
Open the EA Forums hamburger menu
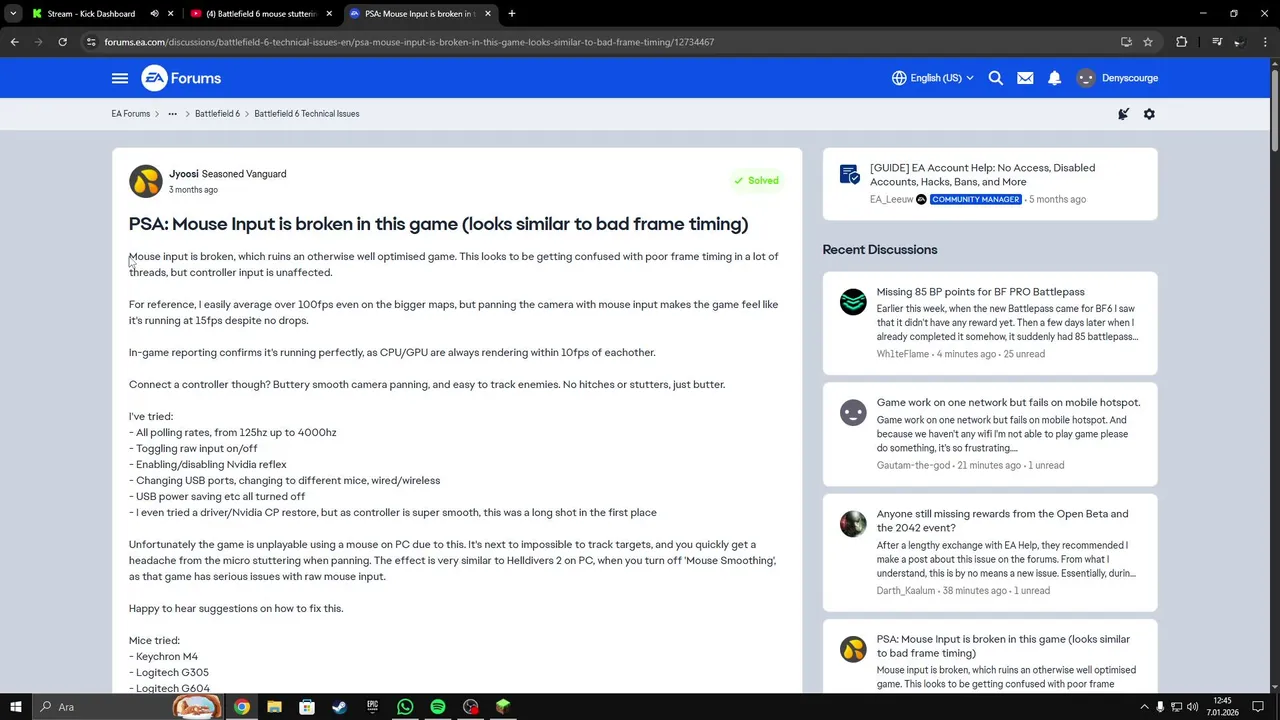120,78
